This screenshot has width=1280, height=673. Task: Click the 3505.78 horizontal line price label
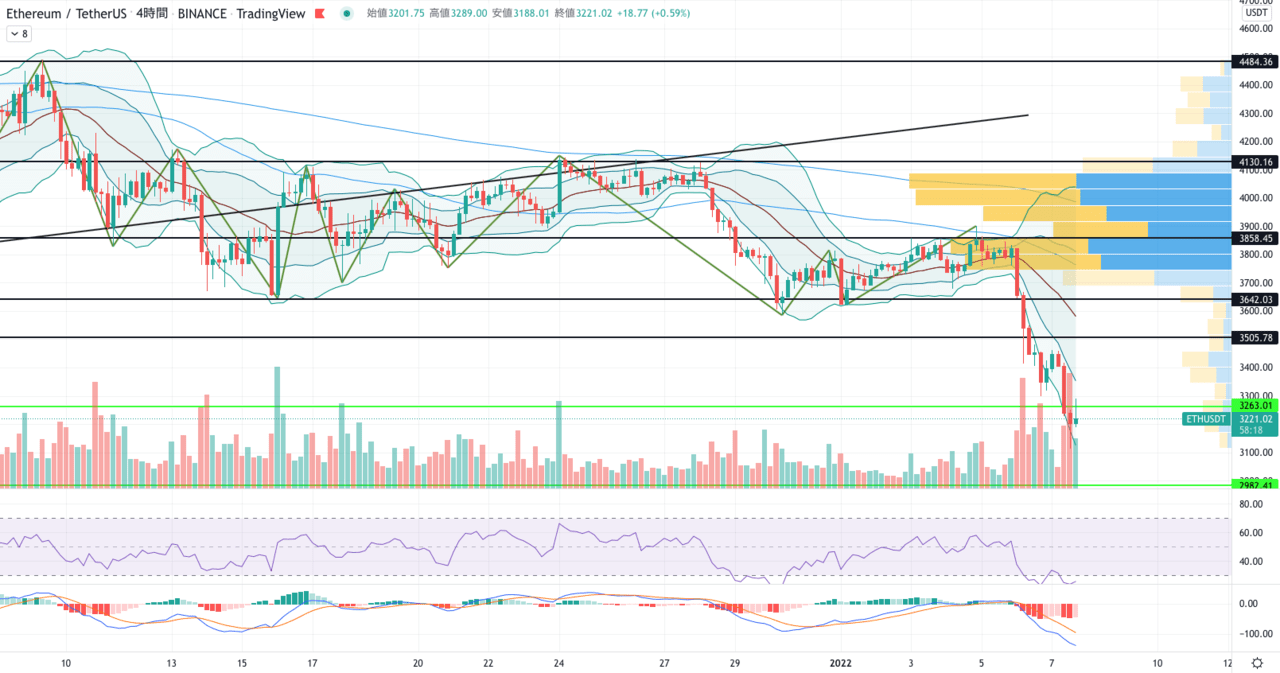[x=1255, y=338]
